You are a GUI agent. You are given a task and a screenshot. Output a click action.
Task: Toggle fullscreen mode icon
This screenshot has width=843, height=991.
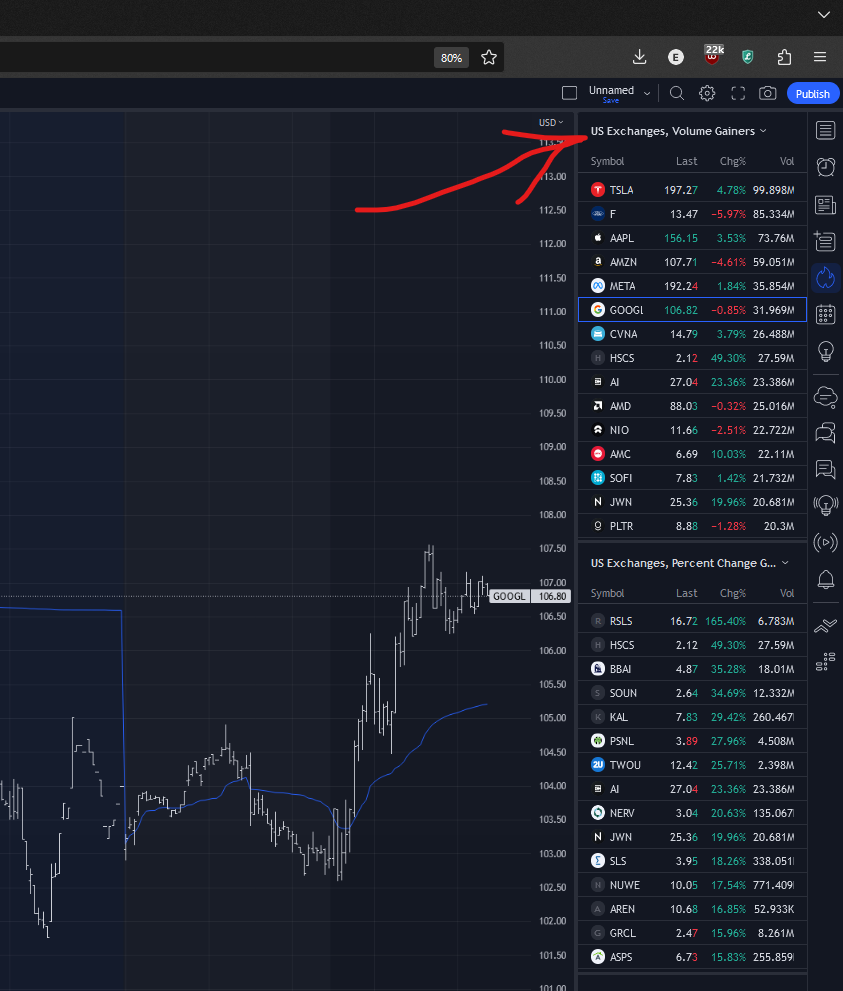pyautogui.click(x=737, y=94)
